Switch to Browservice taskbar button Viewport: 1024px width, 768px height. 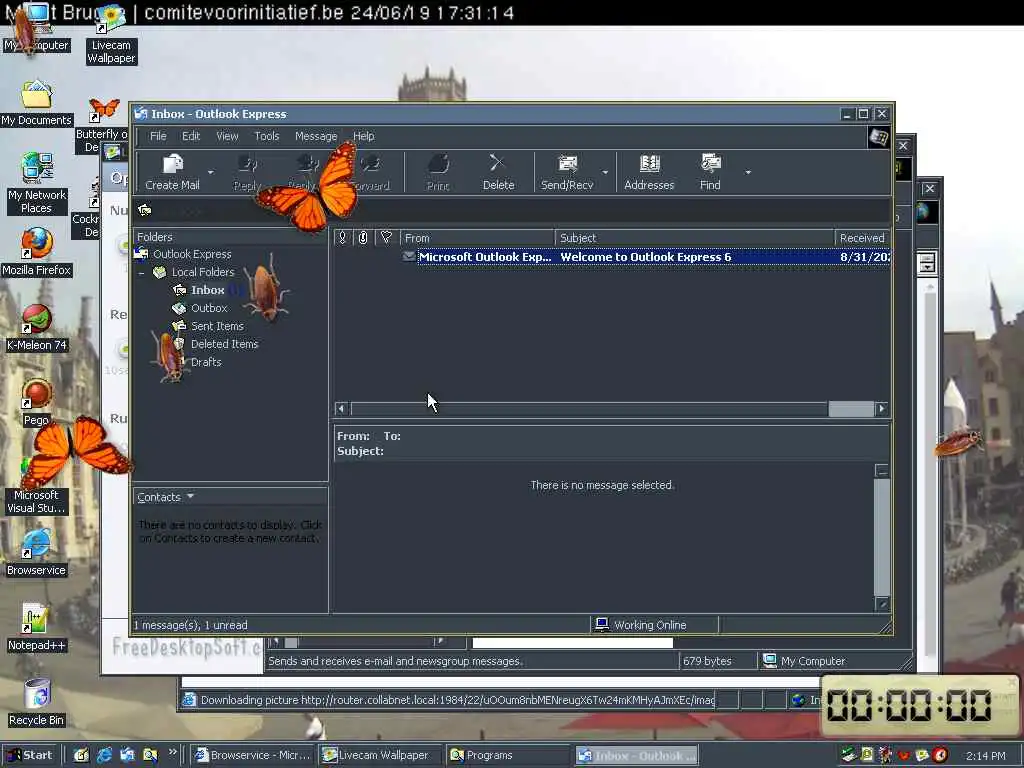[x=253, y=755]
